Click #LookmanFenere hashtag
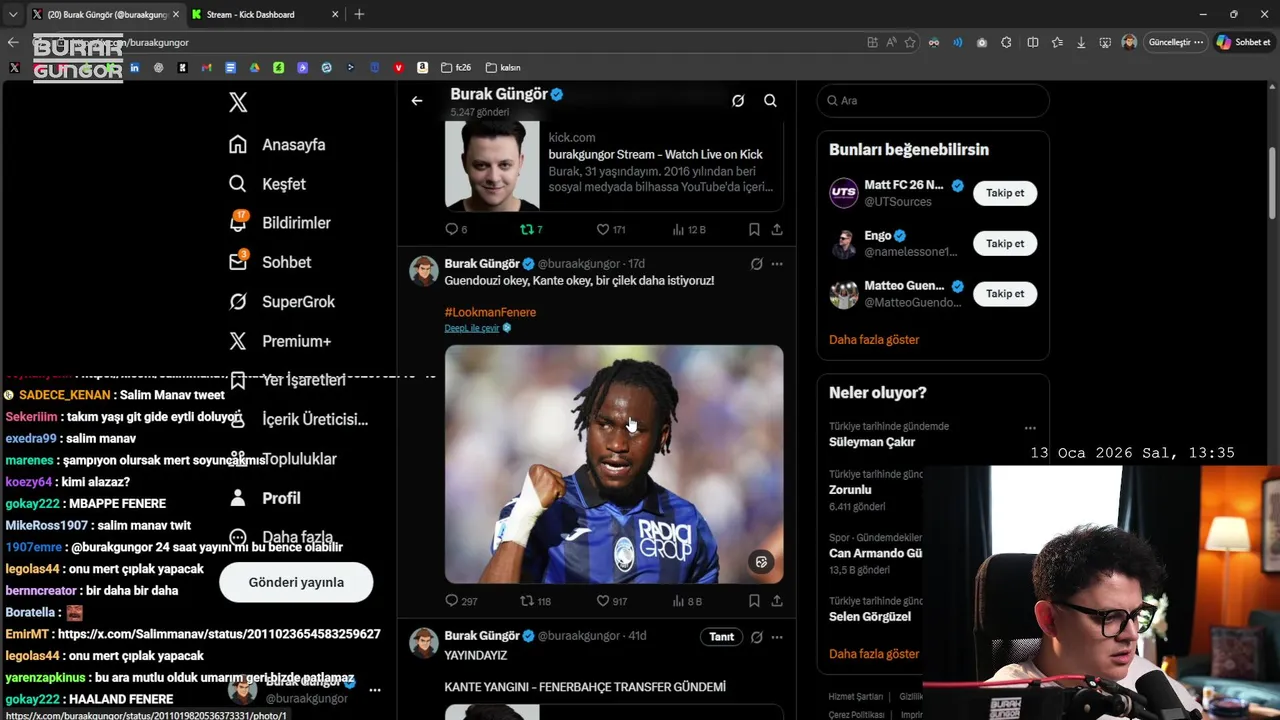The height and width of the screenshot is (720, 1280). click(490, 312)
